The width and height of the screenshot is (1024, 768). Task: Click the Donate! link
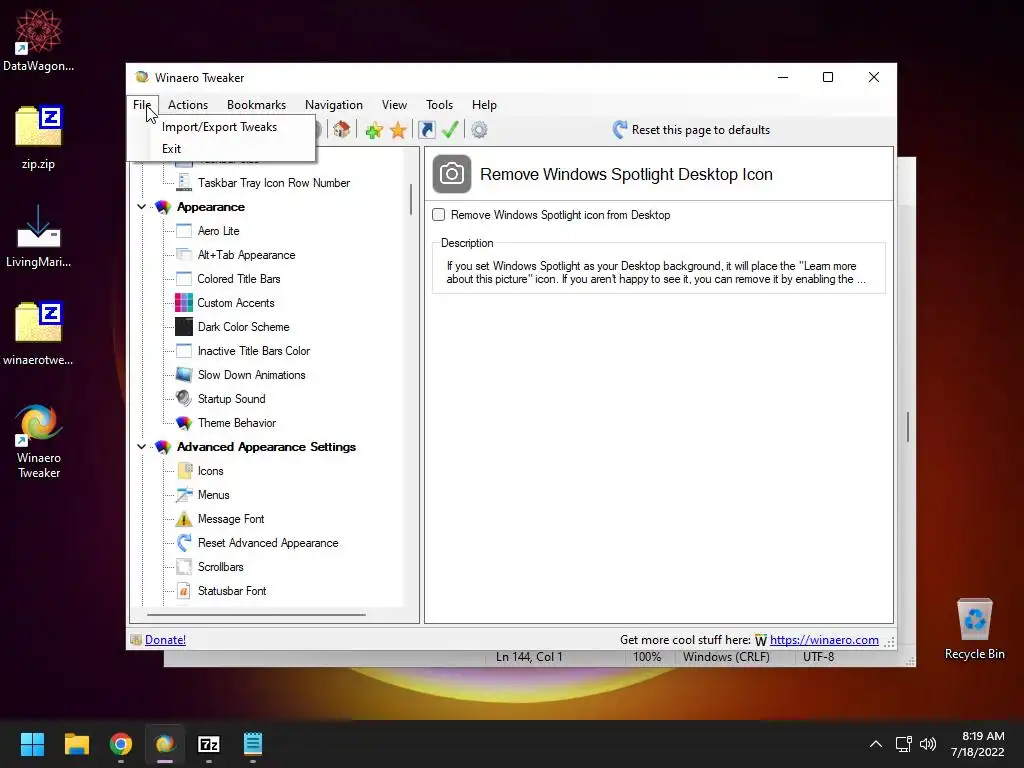click(x=165, y=640)
